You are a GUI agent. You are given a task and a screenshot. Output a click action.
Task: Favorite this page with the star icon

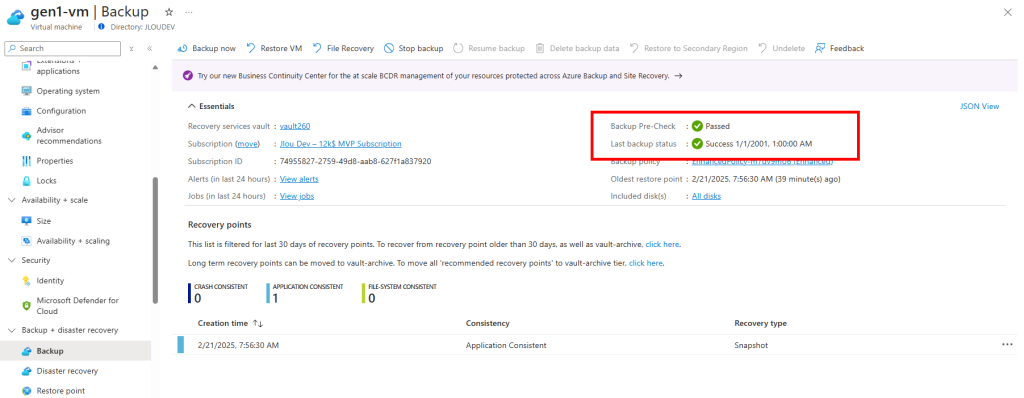169,12
